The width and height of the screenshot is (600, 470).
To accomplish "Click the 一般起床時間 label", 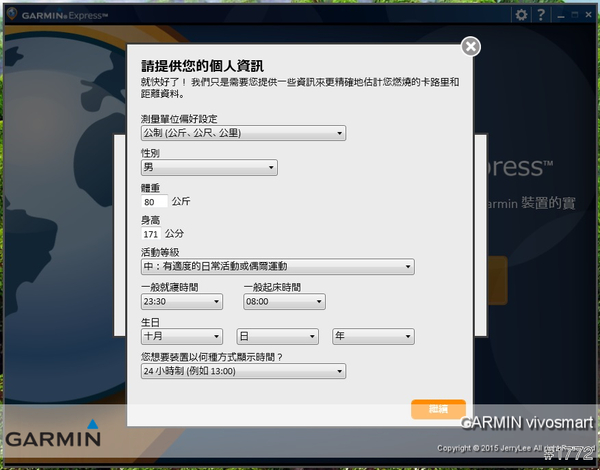I will tap(272, 287).
